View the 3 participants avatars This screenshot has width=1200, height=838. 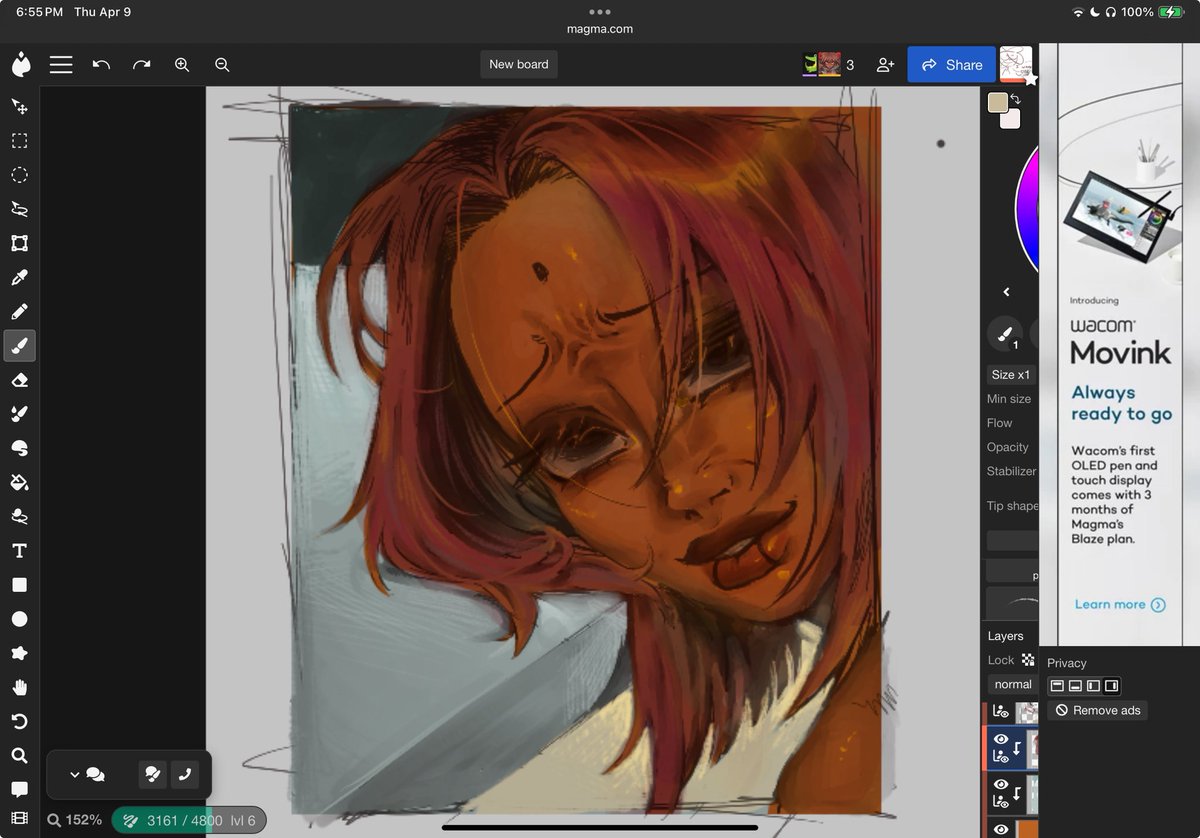tap(828, 65)
